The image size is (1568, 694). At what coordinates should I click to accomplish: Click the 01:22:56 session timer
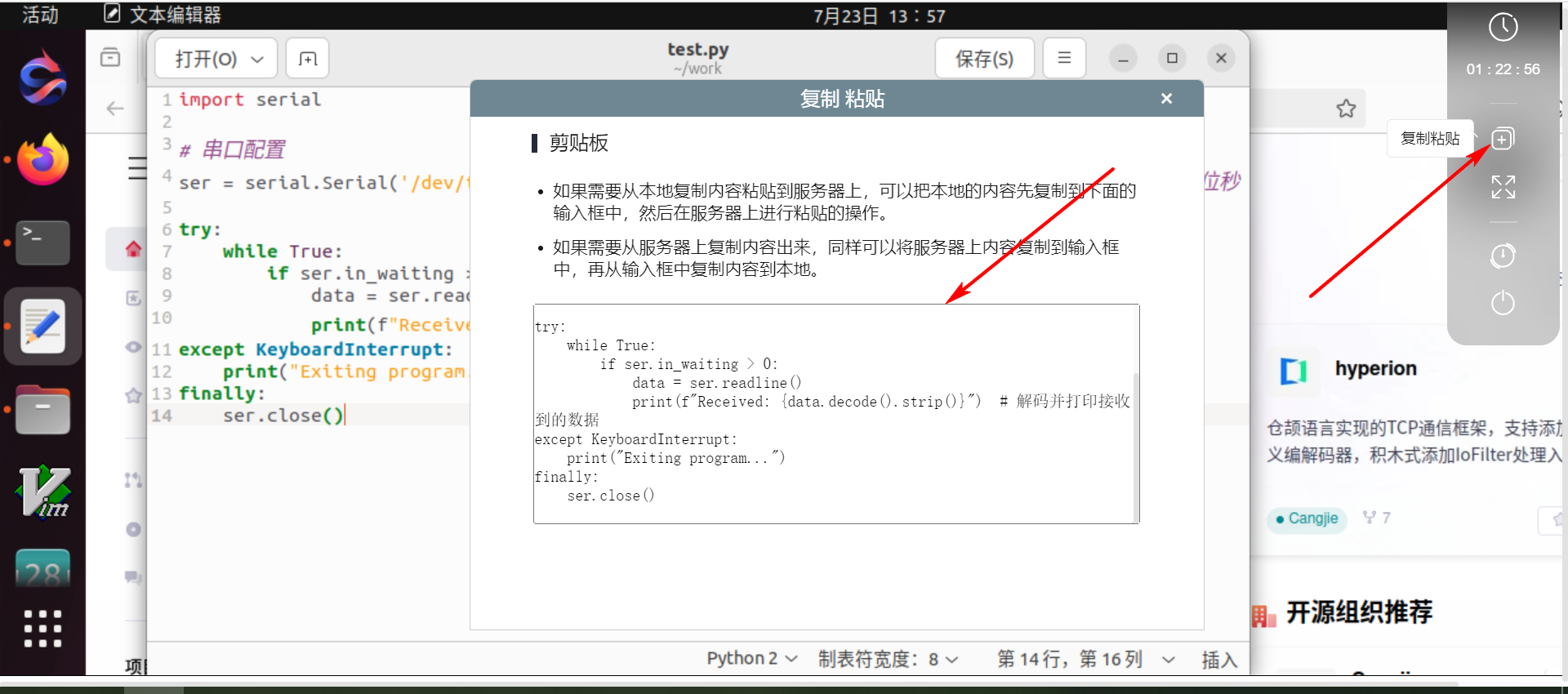(1503, 69)
